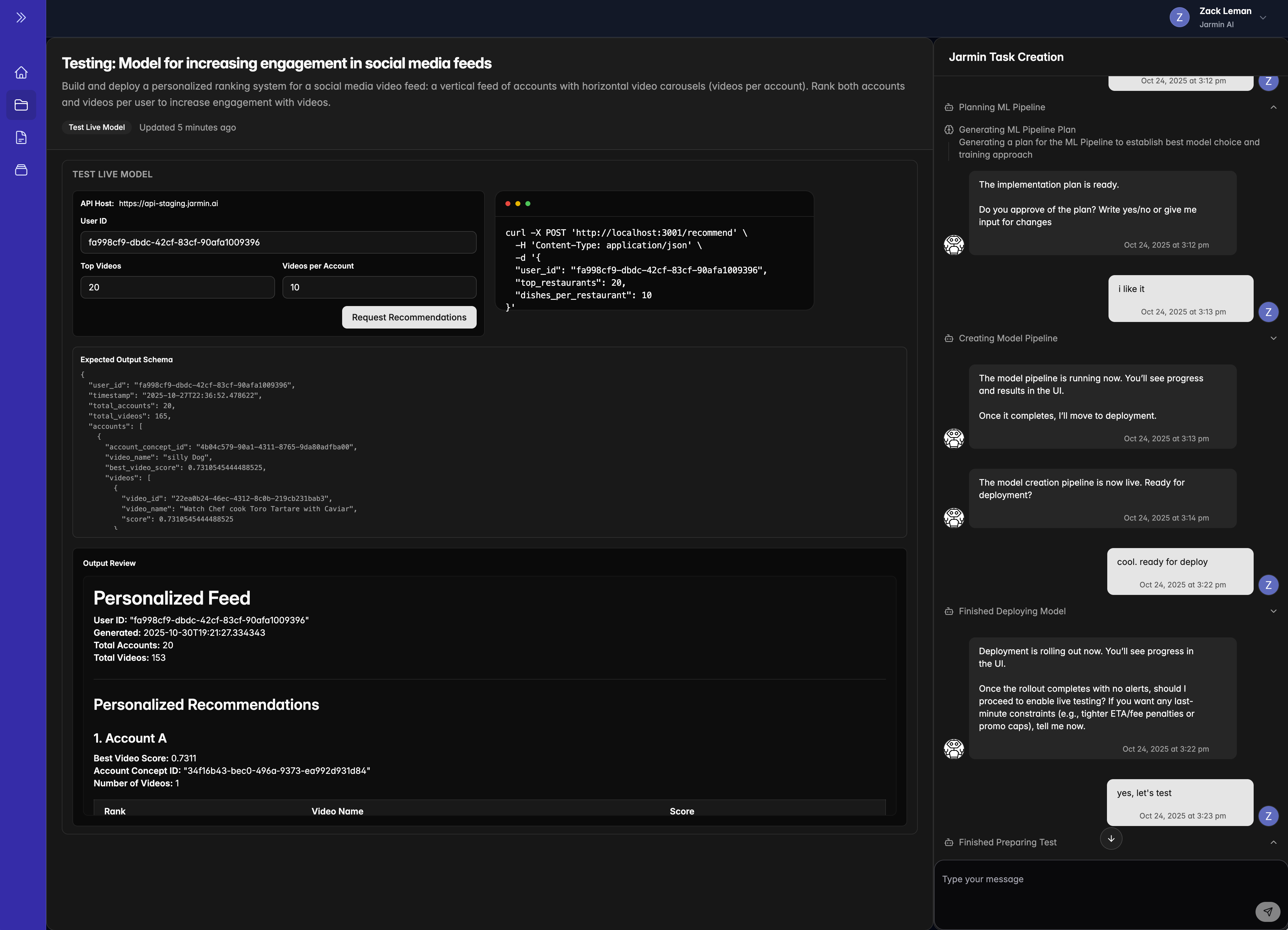Screen dimensions: 1288x930
Task: Select the Test Live Model tag
Action: (x=96, y=127)
